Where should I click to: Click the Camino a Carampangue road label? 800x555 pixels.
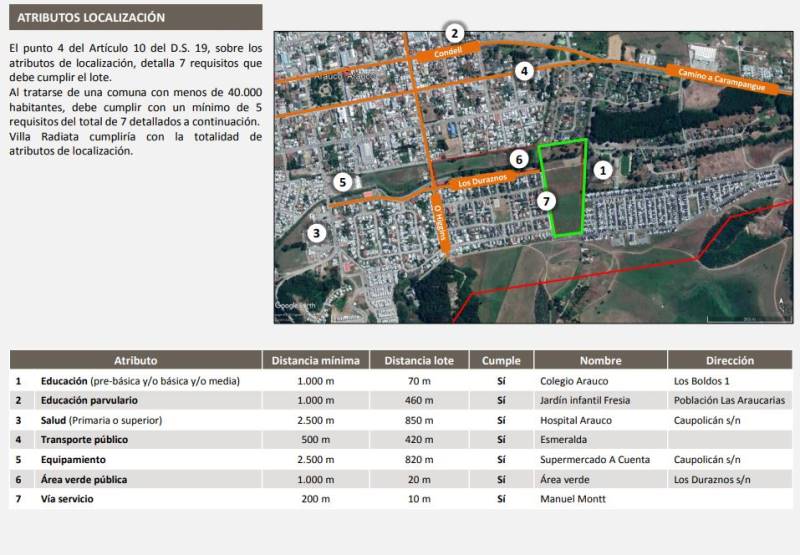pyautogui.click(x=721, y=80)
